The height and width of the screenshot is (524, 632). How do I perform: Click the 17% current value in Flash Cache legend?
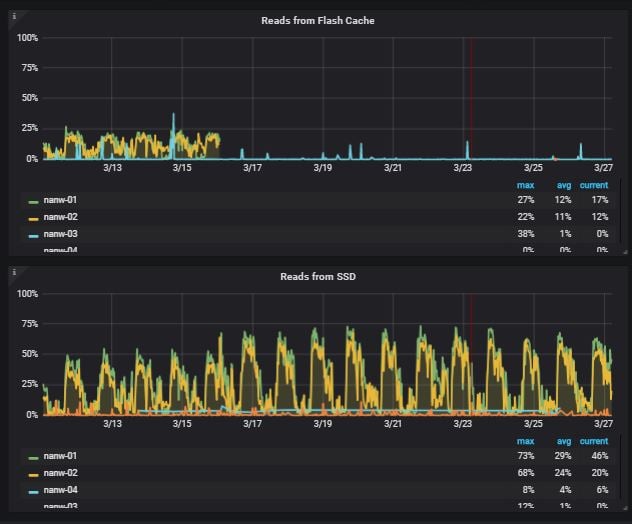tap(600, 200)
